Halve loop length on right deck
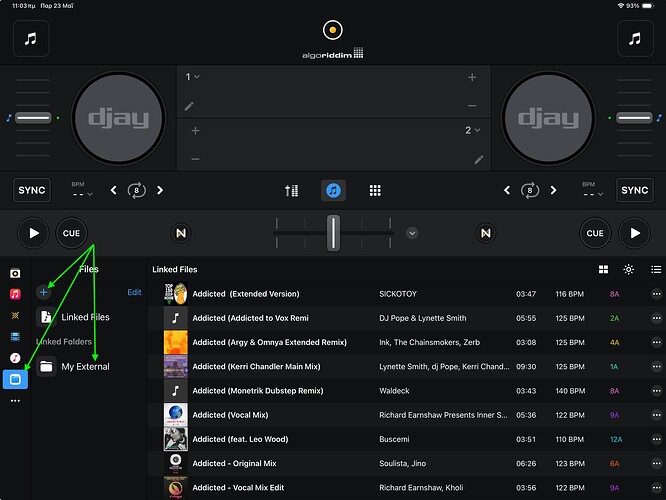666x500 pixels. tap(507, 190)
